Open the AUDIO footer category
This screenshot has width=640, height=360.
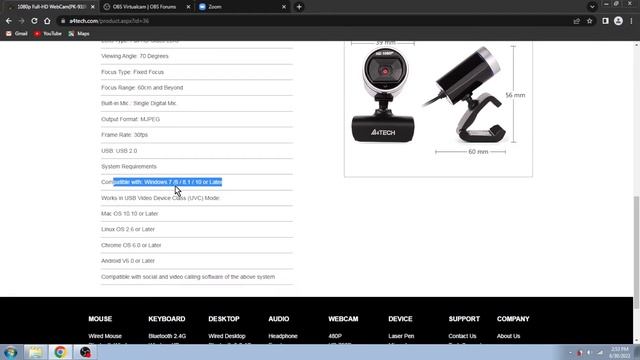click(279, 319)
